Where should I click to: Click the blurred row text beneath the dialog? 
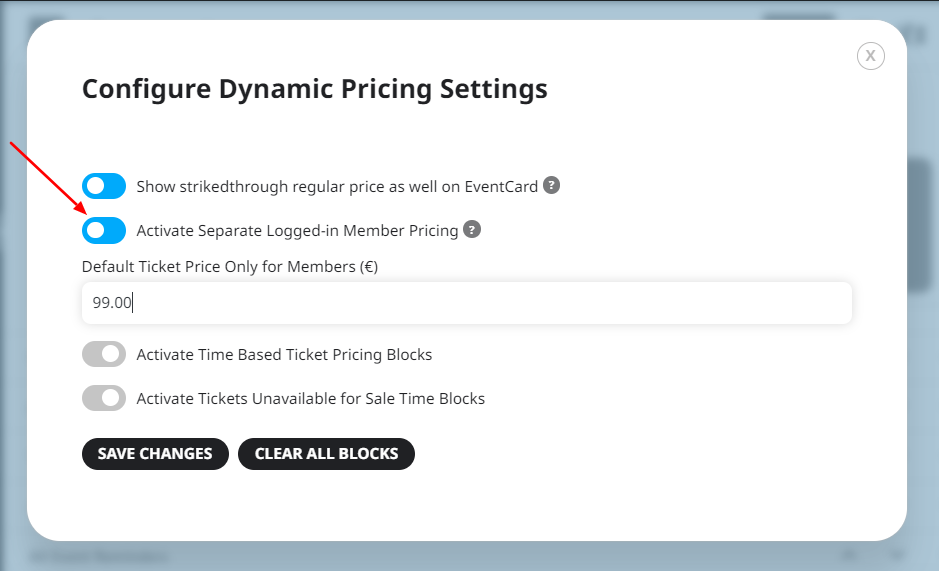point(99,557)
